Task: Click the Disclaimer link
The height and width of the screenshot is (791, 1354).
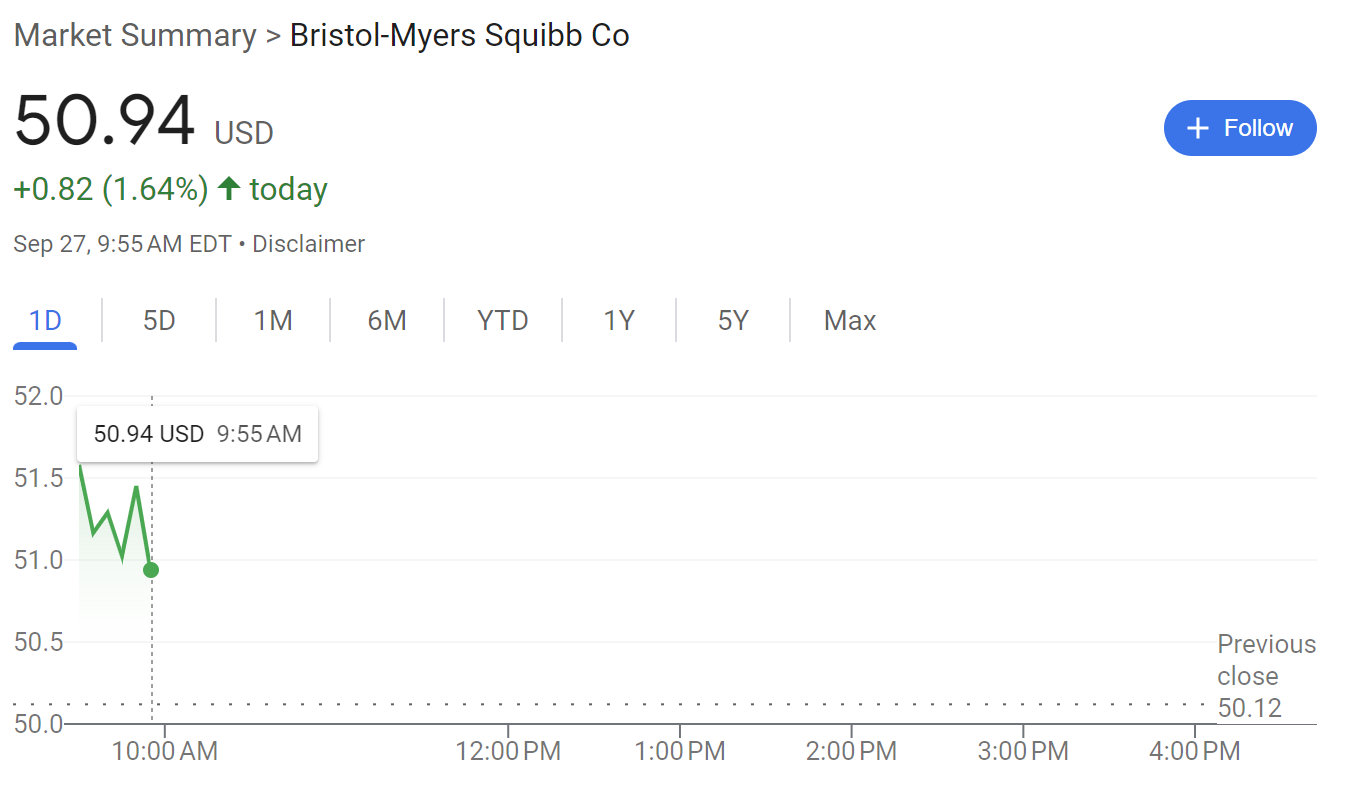Action: tap(308, 244)
